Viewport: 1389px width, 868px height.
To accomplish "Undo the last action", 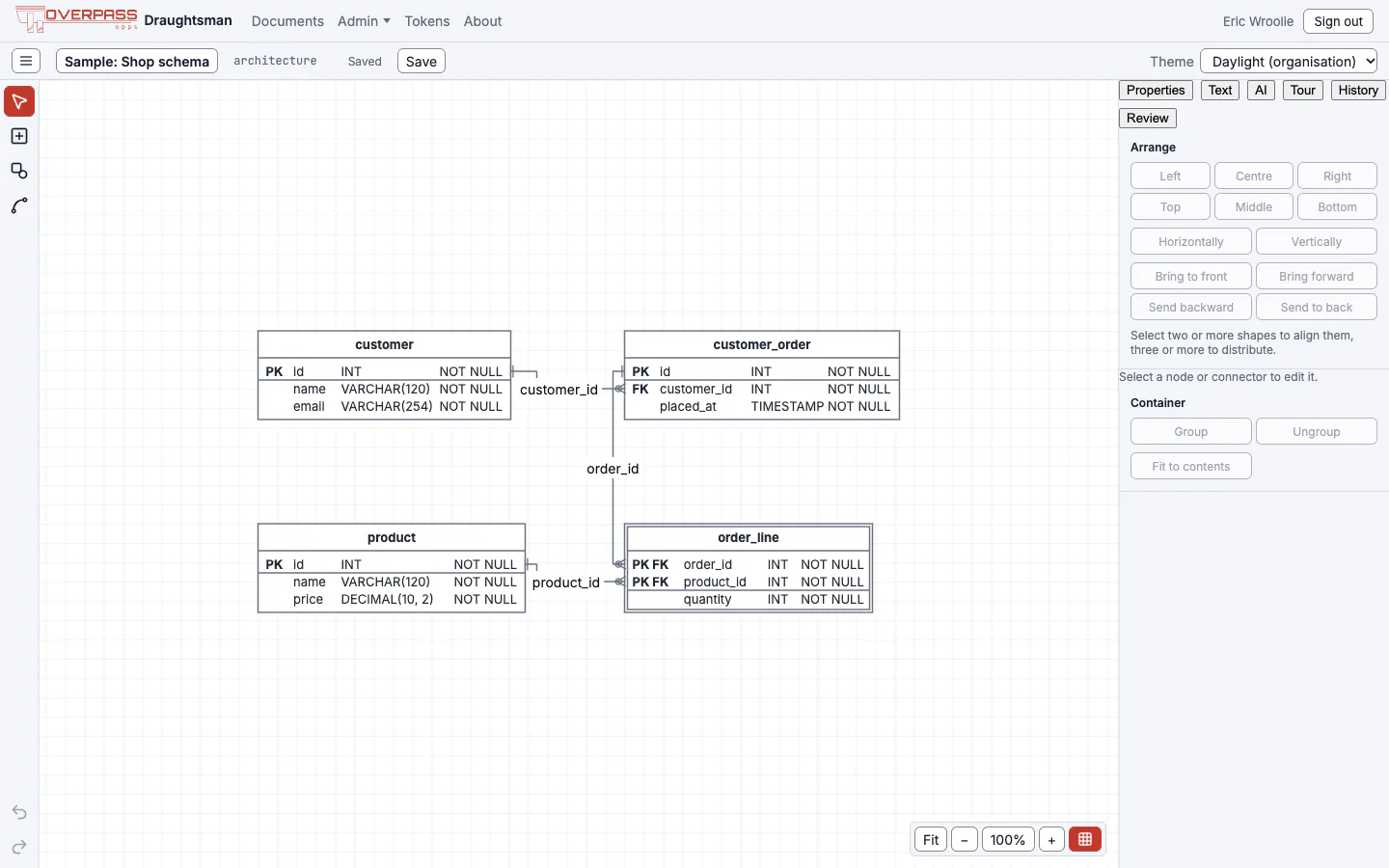I will click(x=19, y=812).
